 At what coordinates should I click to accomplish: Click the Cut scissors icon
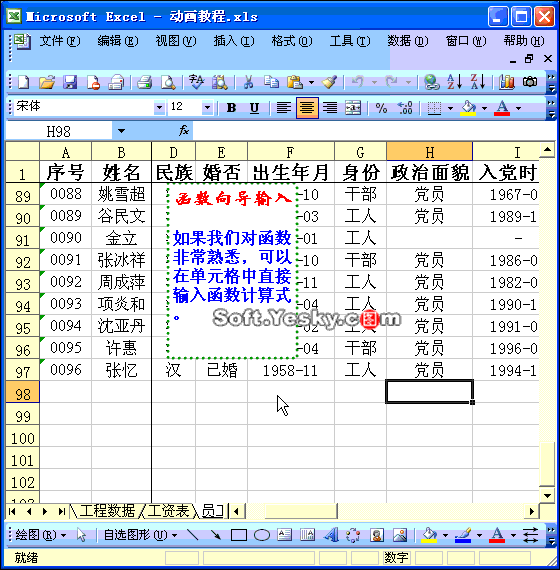point(248,82)
